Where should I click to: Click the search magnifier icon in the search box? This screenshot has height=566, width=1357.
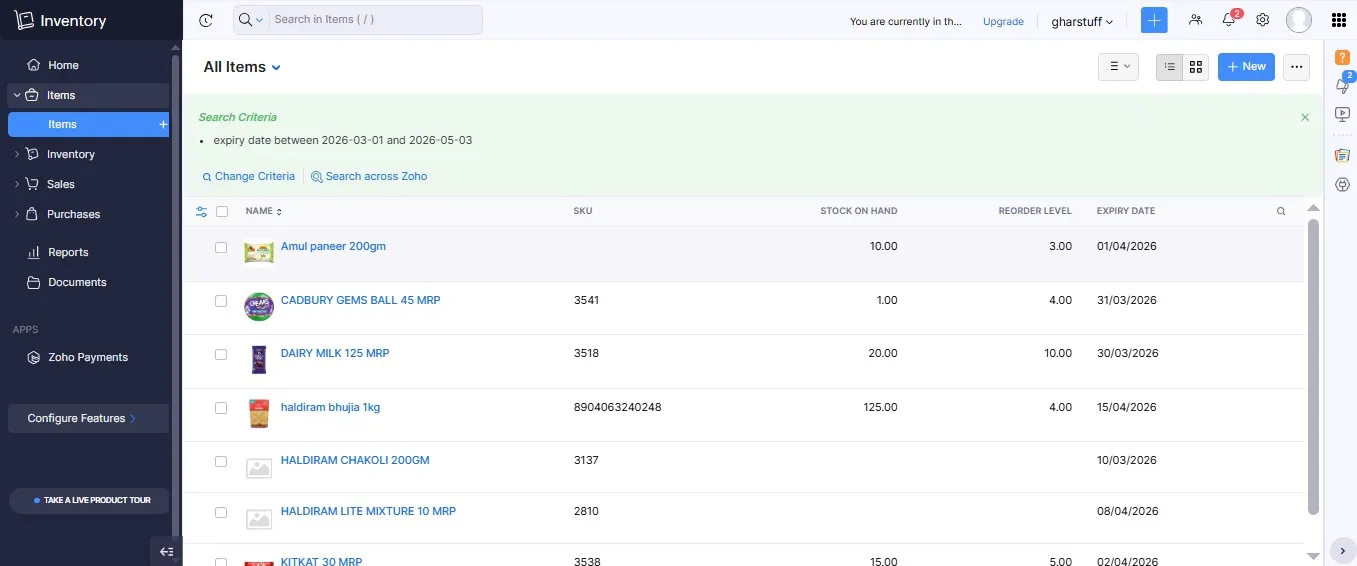pos(245,20)
